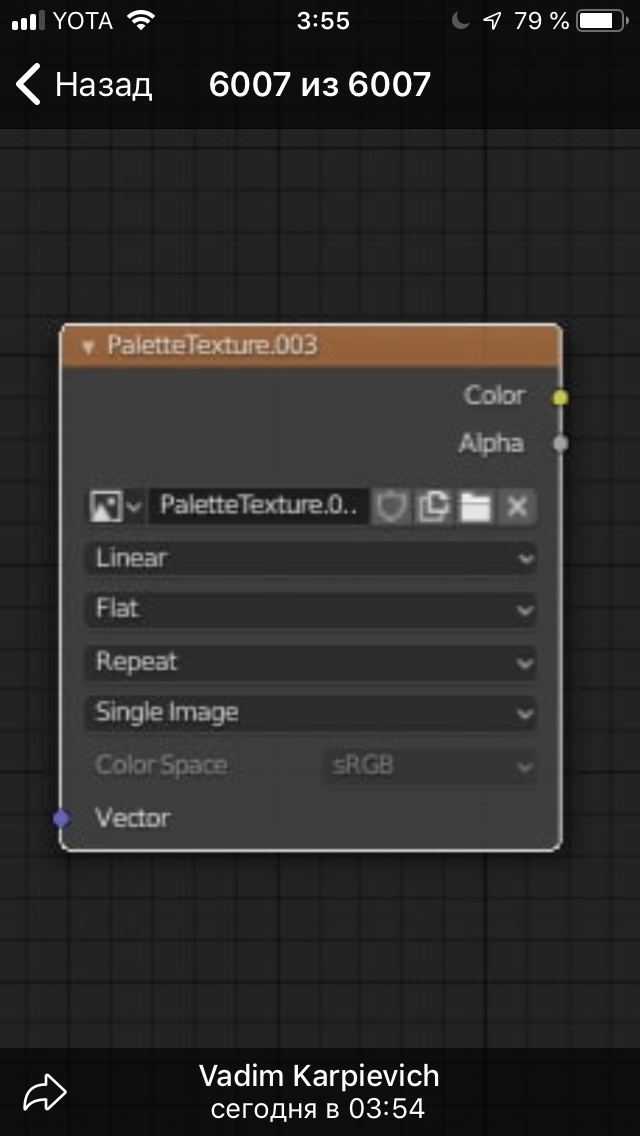Open the Single Image source dropdown
The image size is (640, 1136).
[x=311, y=713]
